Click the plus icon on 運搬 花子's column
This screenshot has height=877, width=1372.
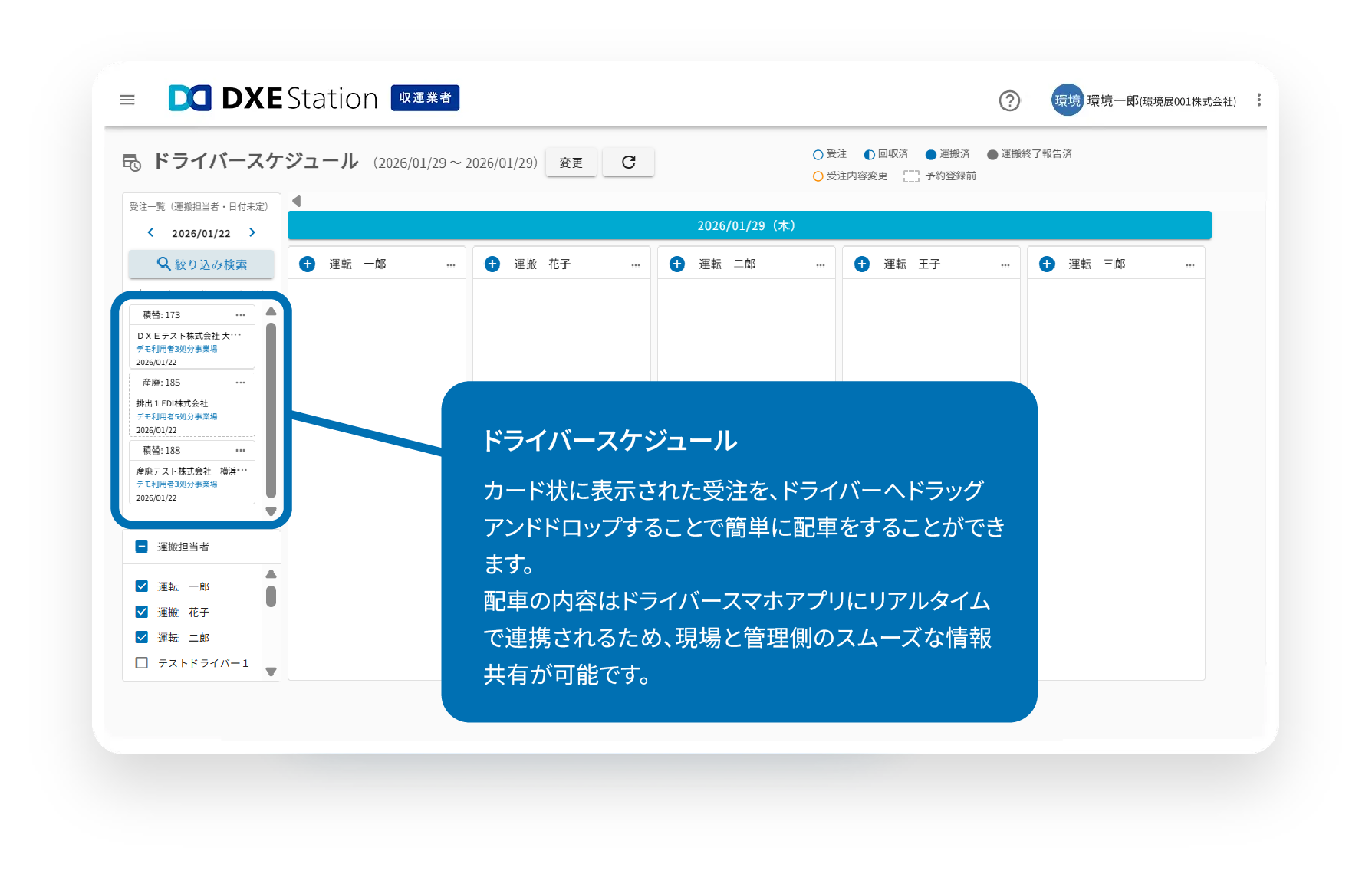492,263
